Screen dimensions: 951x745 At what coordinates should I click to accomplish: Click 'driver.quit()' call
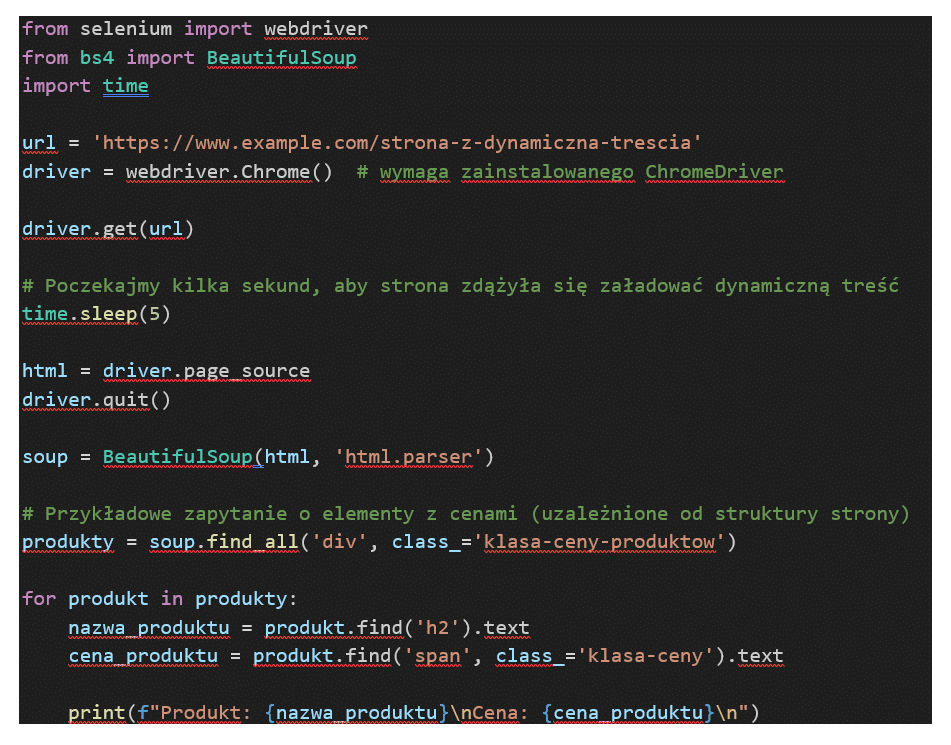(x=96, y=400)
